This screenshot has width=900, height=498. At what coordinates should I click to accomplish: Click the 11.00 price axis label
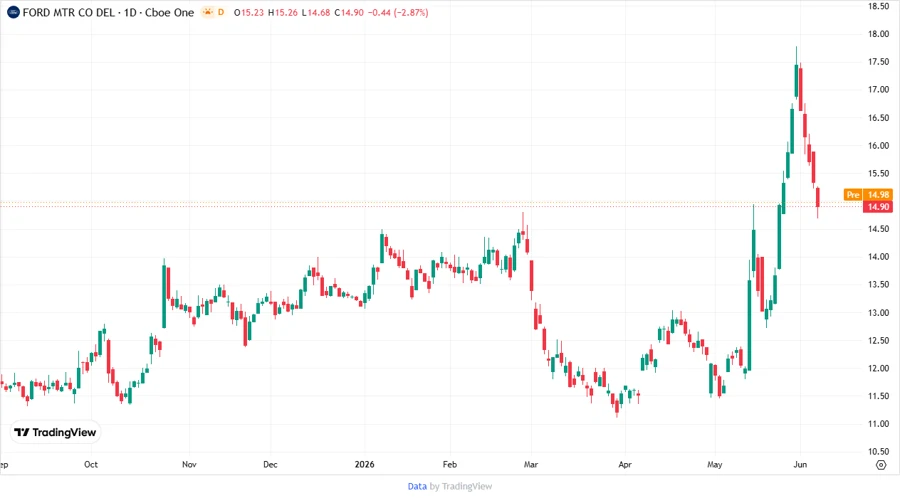pos(878,424)
